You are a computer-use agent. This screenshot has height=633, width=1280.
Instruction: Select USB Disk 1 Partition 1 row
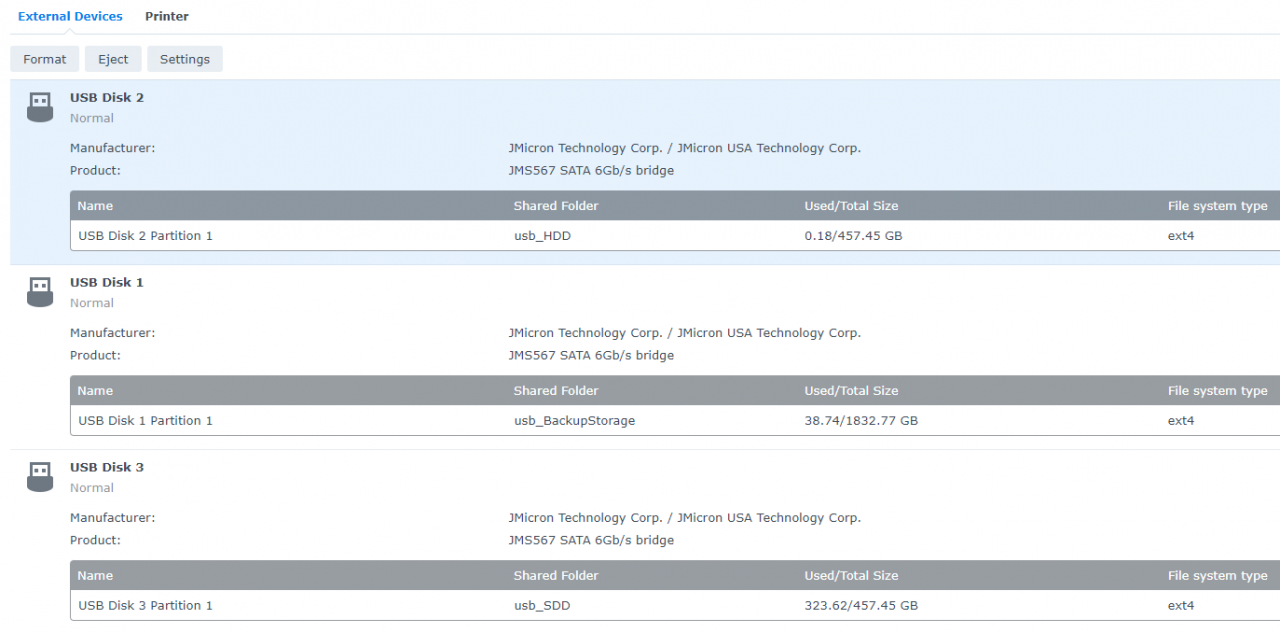(145, 420)
